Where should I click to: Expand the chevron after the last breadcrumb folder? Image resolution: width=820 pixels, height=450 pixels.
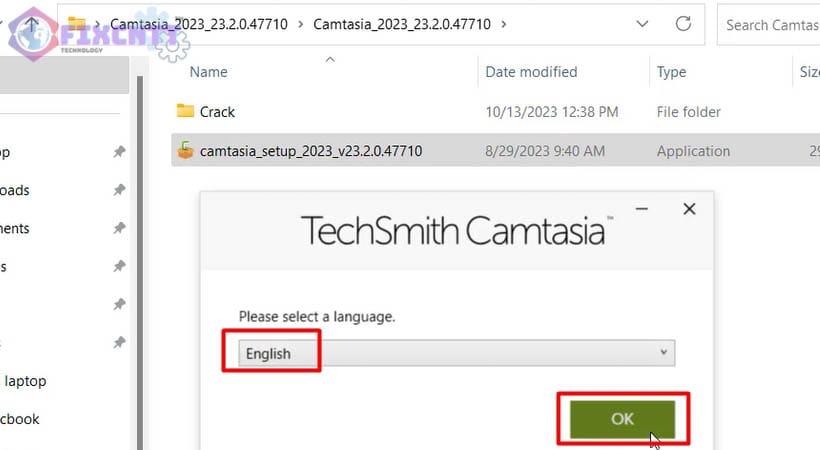503,24
